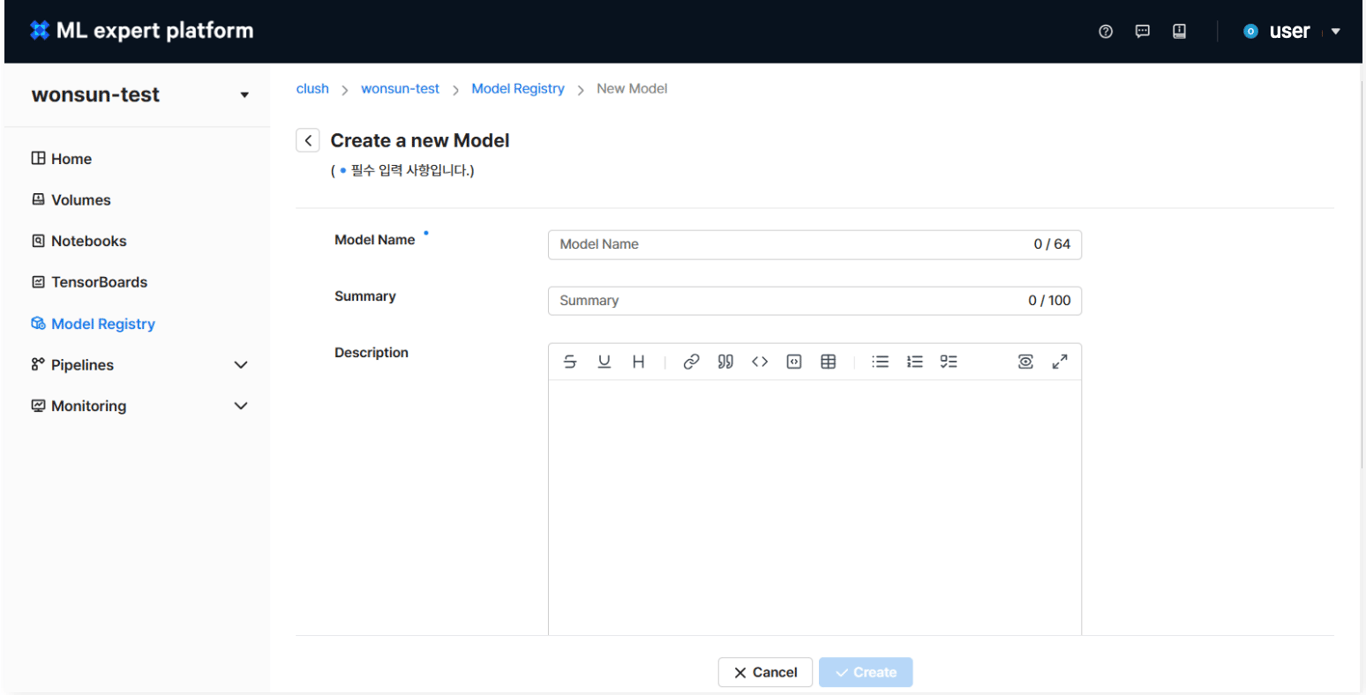The image size is (1366, 695).
Task: Click the Volumes sidebar icon
Action: [38, 199]
